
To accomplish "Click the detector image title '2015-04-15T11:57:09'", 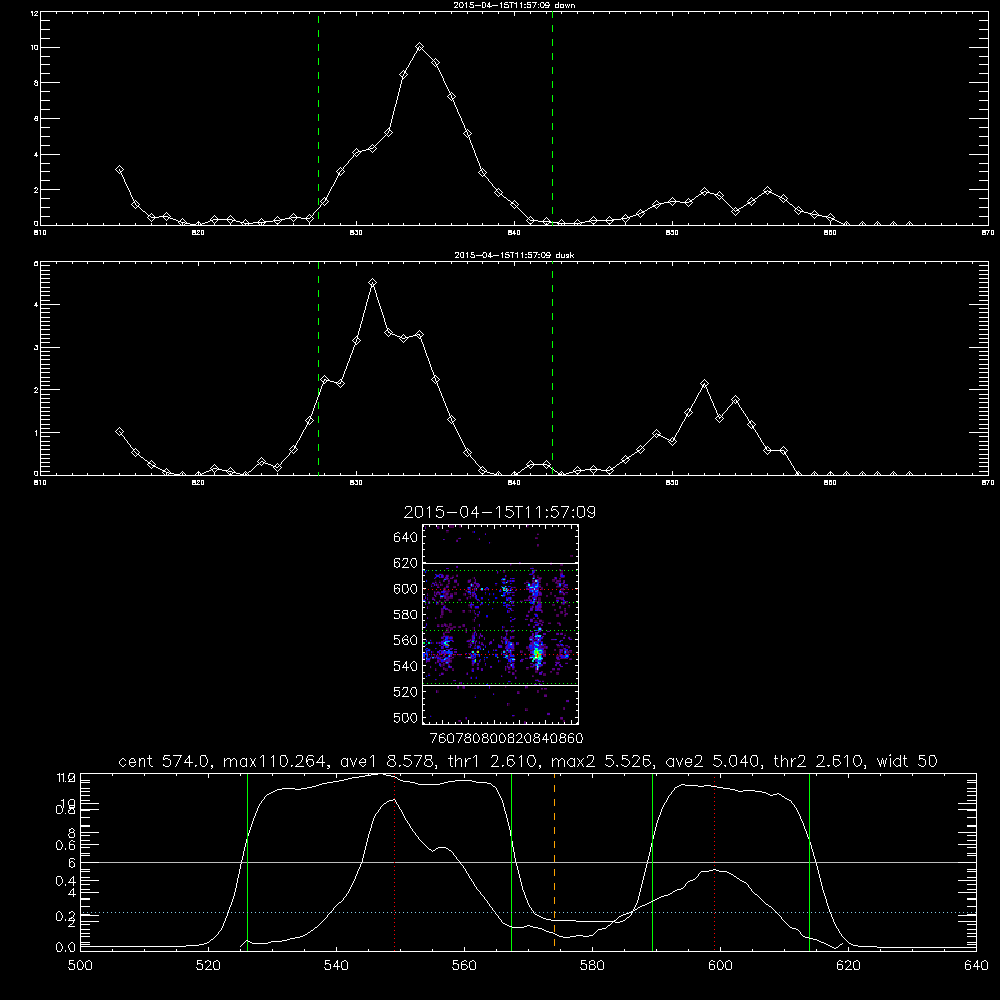I will [x=500, y=512].
